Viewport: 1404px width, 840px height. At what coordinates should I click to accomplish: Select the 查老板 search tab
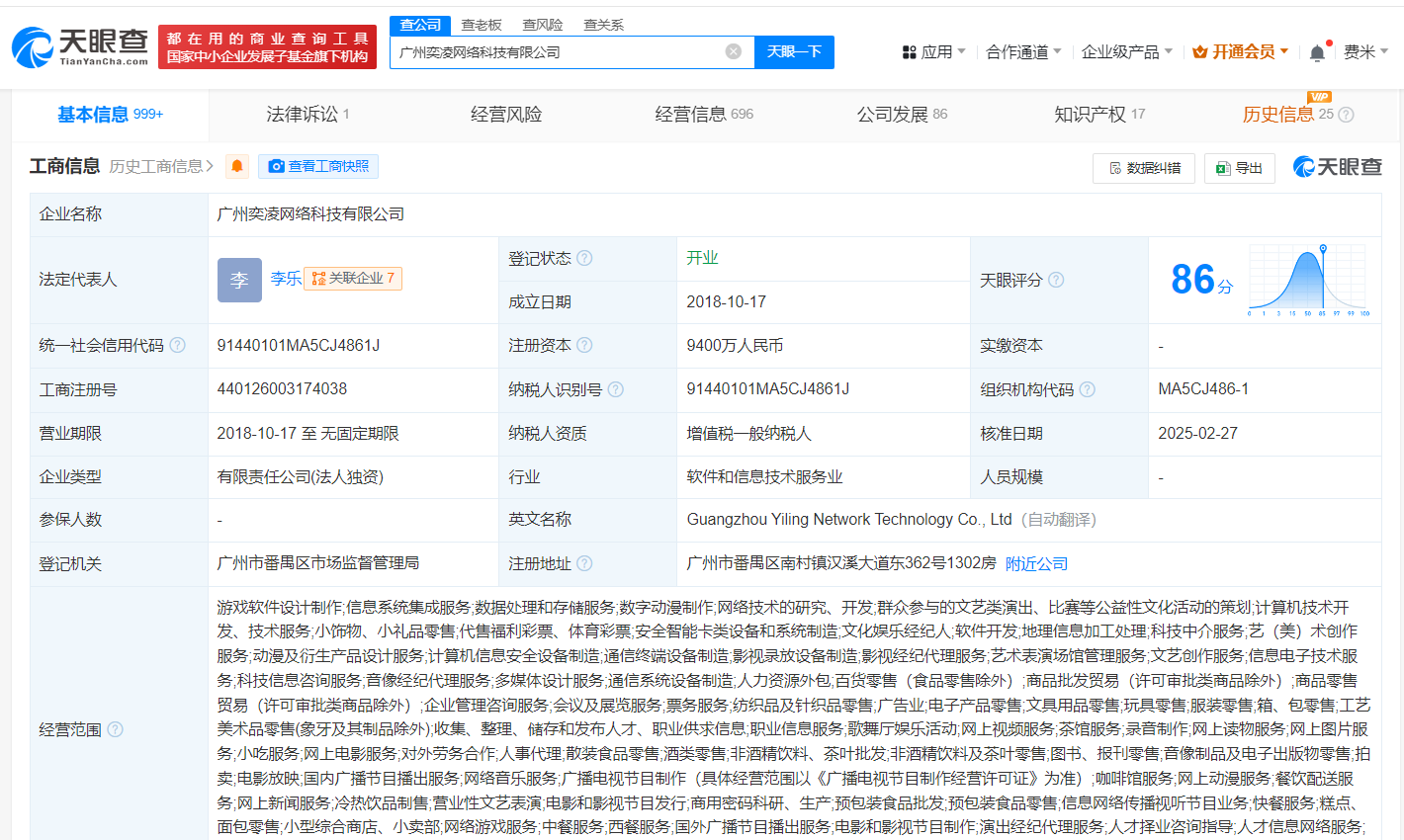pyautogui.click(x=482, y=25)
